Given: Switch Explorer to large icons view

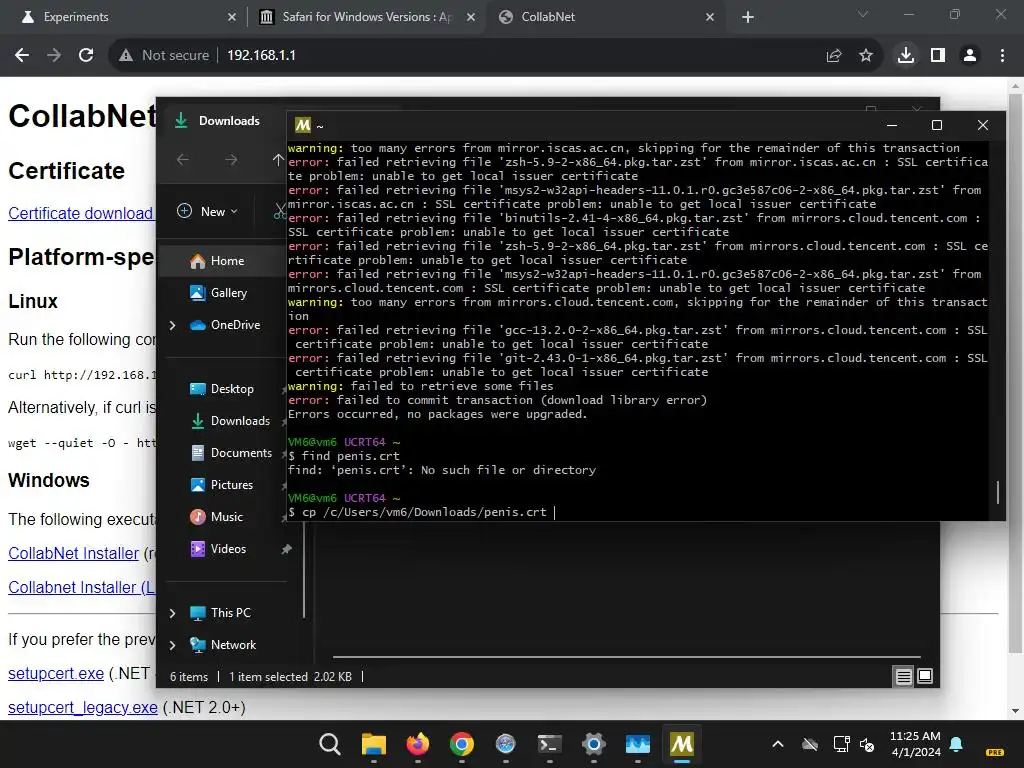Looking at the screenshot, I should 925,677.
